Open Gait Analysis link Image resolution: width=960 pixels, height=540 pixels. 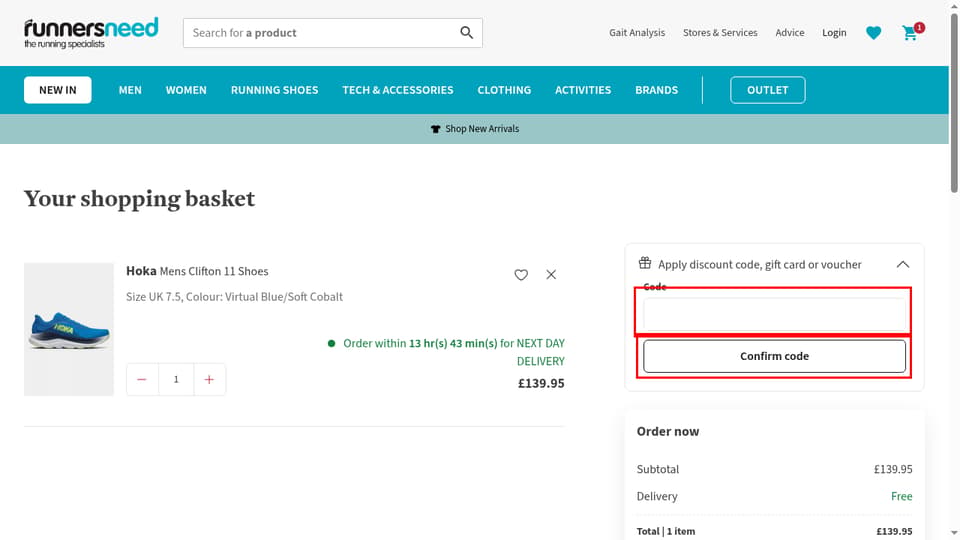tap(637, 33)
